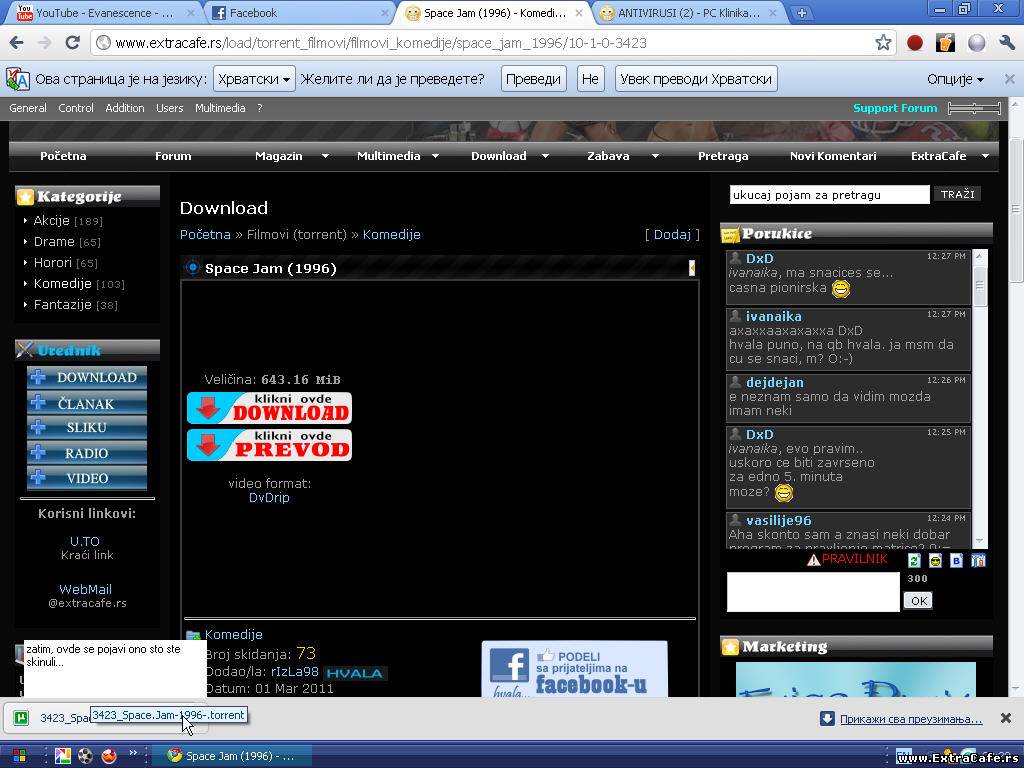The height and width of the screenshot is (768, 1024).
Task: Open the chat smileys icon
Action: [x=935, y=560]
